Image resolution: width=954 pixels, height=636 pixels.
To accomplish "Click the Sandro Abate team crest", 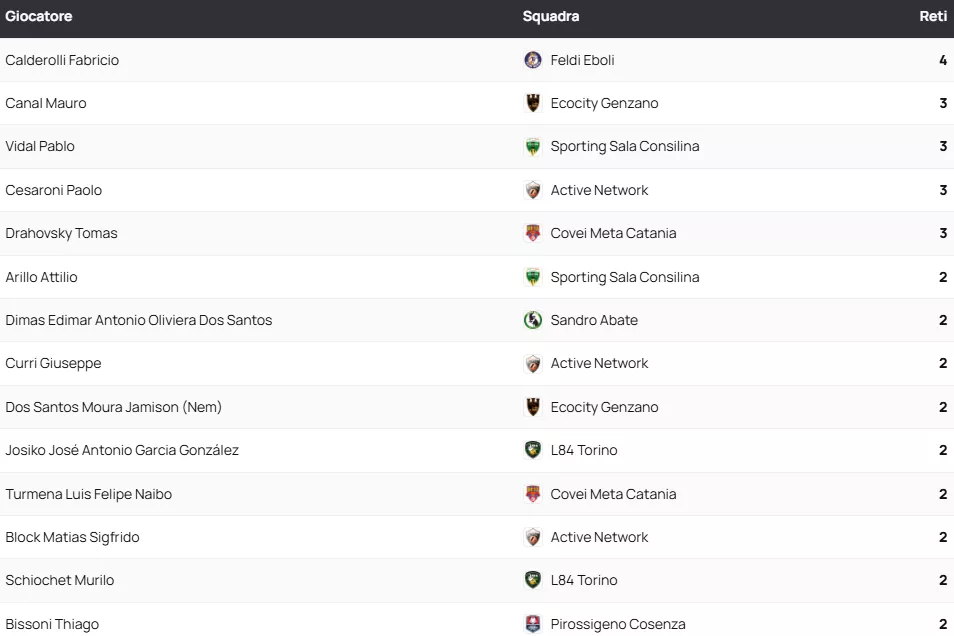I will 533,320.
